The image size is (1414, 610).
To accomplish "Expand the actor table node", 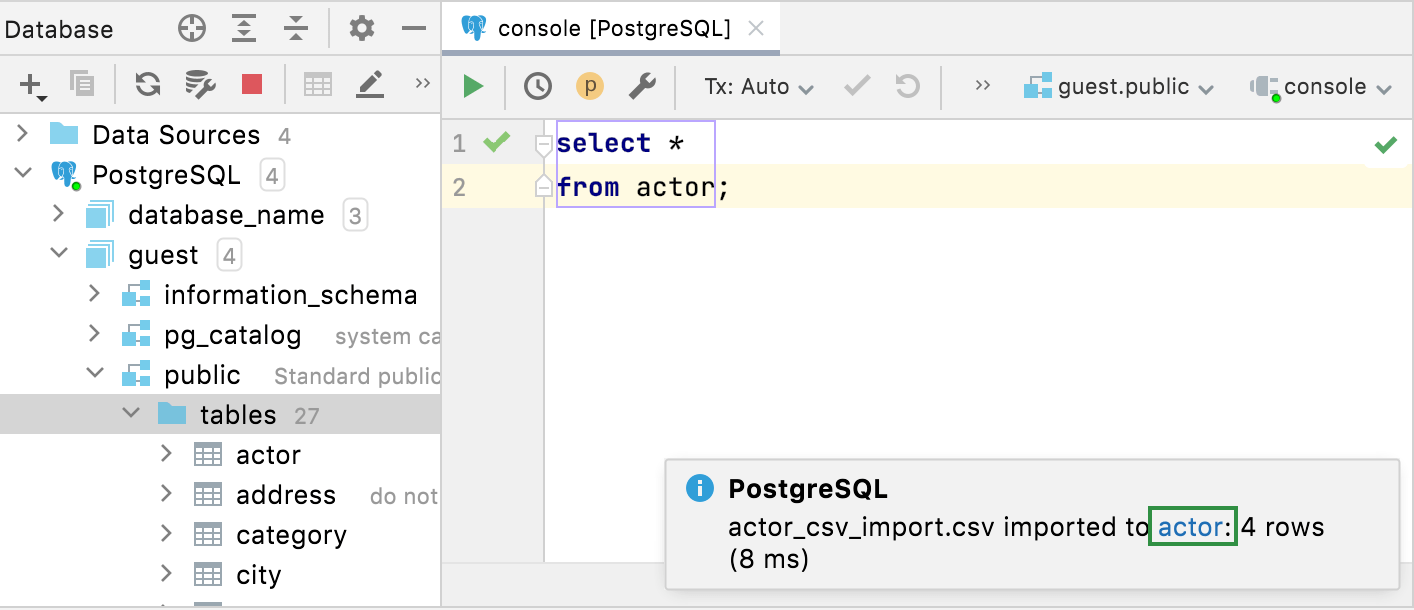I will (167, 454).
